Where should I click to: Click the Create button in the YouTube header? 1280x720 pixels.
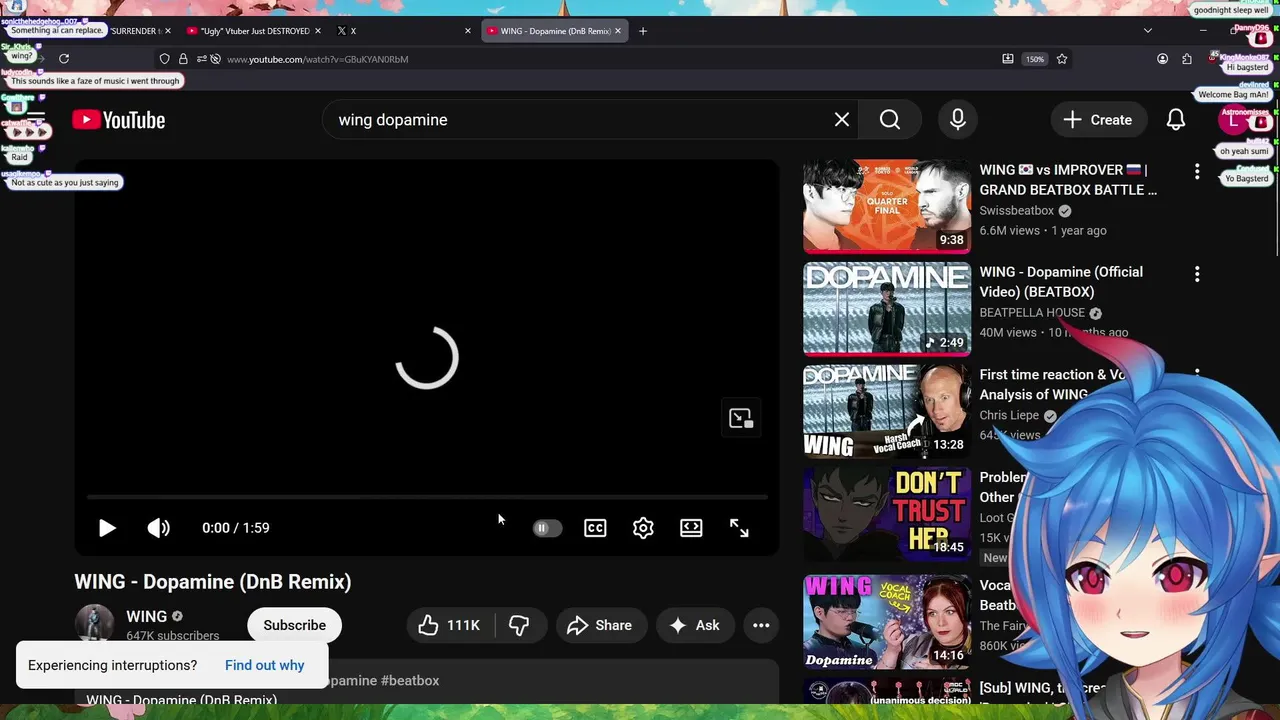tap(1097, 120)
